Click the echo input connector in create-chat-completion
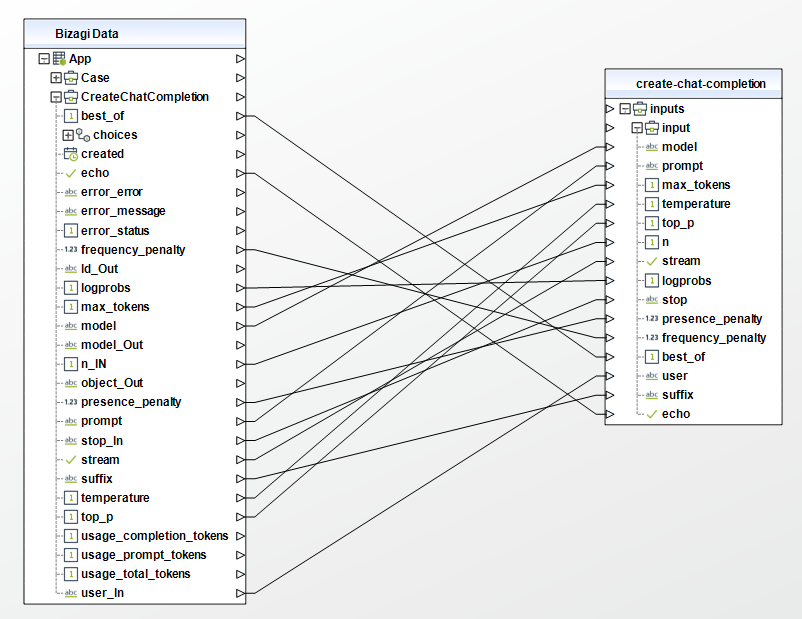Image resolution: width=802 pixels, height=619 pixels. [x=610, y=414]
